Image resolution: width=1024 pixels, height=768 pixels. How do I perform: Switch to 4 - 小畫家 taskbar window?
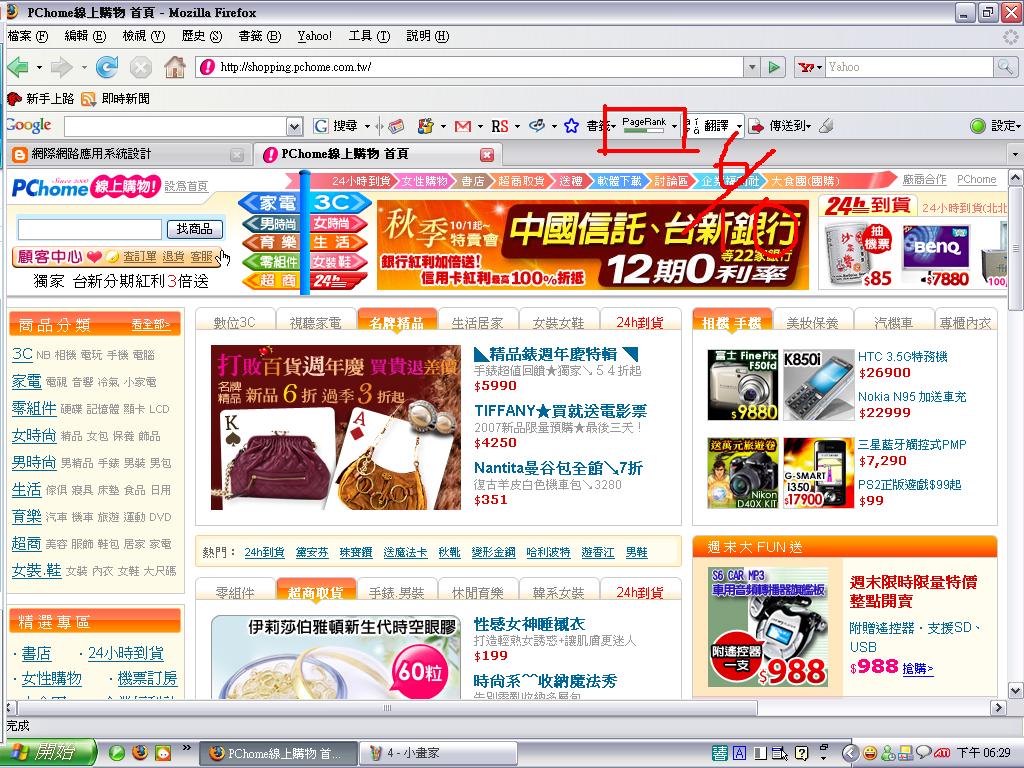pyautogui.click(x=438, y=753)
